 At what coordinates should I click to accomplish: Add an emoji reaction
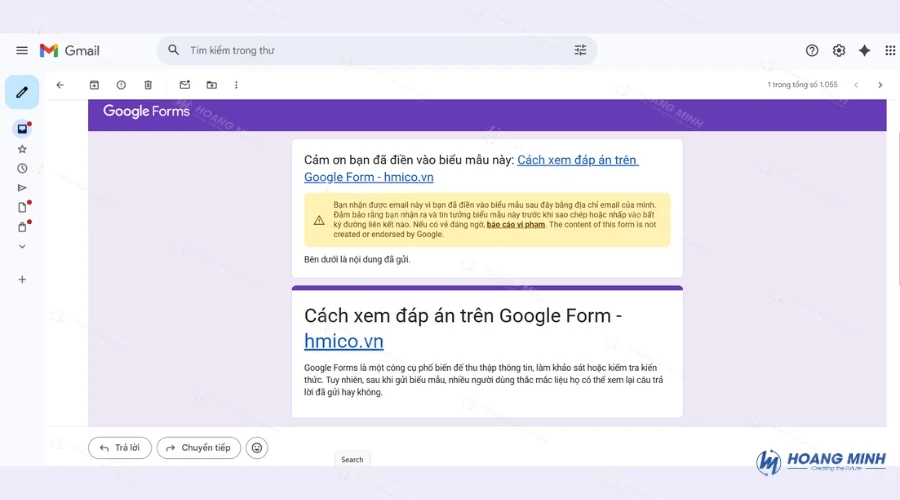pos(257,448)
